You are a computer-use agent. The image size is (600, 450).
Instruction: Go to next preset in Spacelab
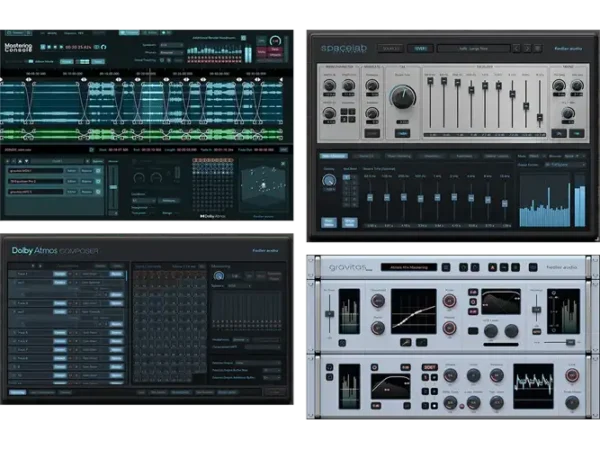[x=527, y=49]
